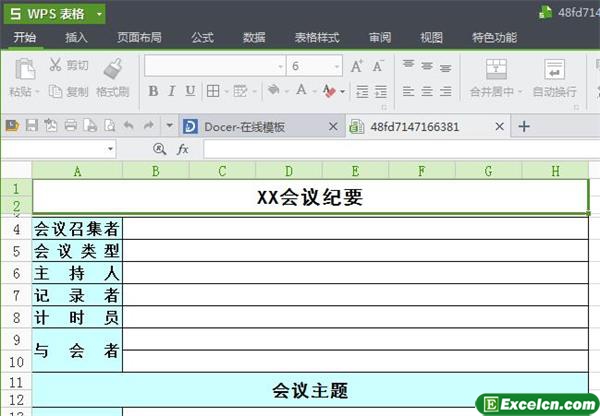Toggle Italic formatting
This screenshot has height=416, width=600.
(x=174, y=91)
